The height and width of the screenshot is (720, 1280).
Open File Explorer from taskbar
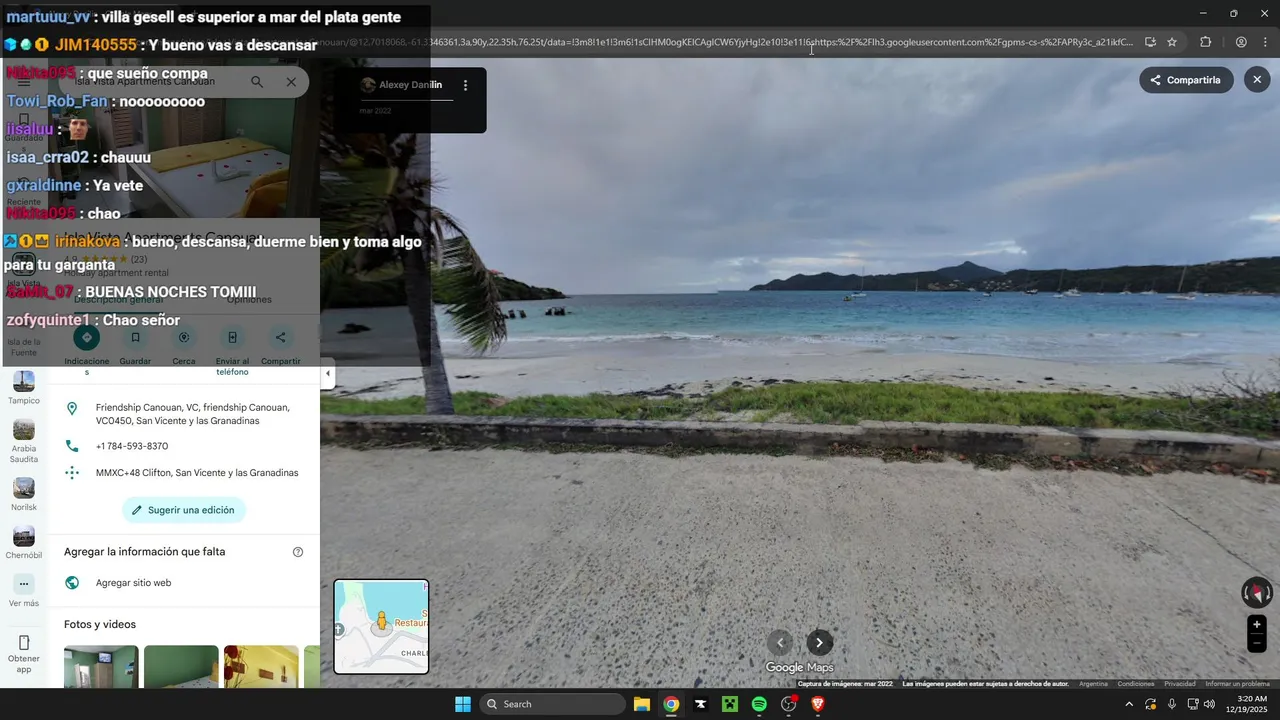click(x=642, y=704)
